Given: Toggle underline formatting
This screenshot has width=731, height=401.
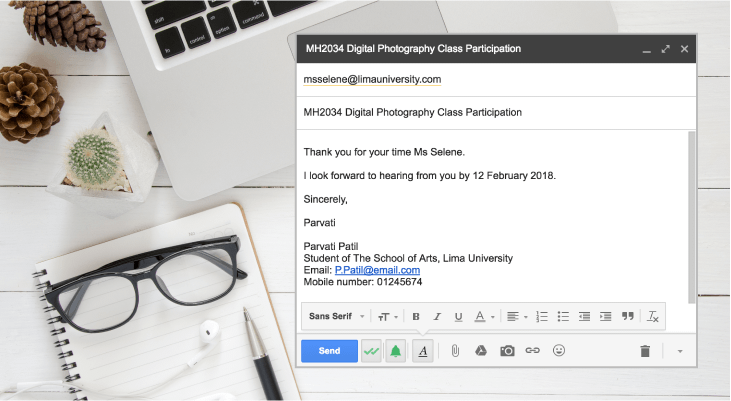Looking at the screenshot, I should click(x=458, y=317).
